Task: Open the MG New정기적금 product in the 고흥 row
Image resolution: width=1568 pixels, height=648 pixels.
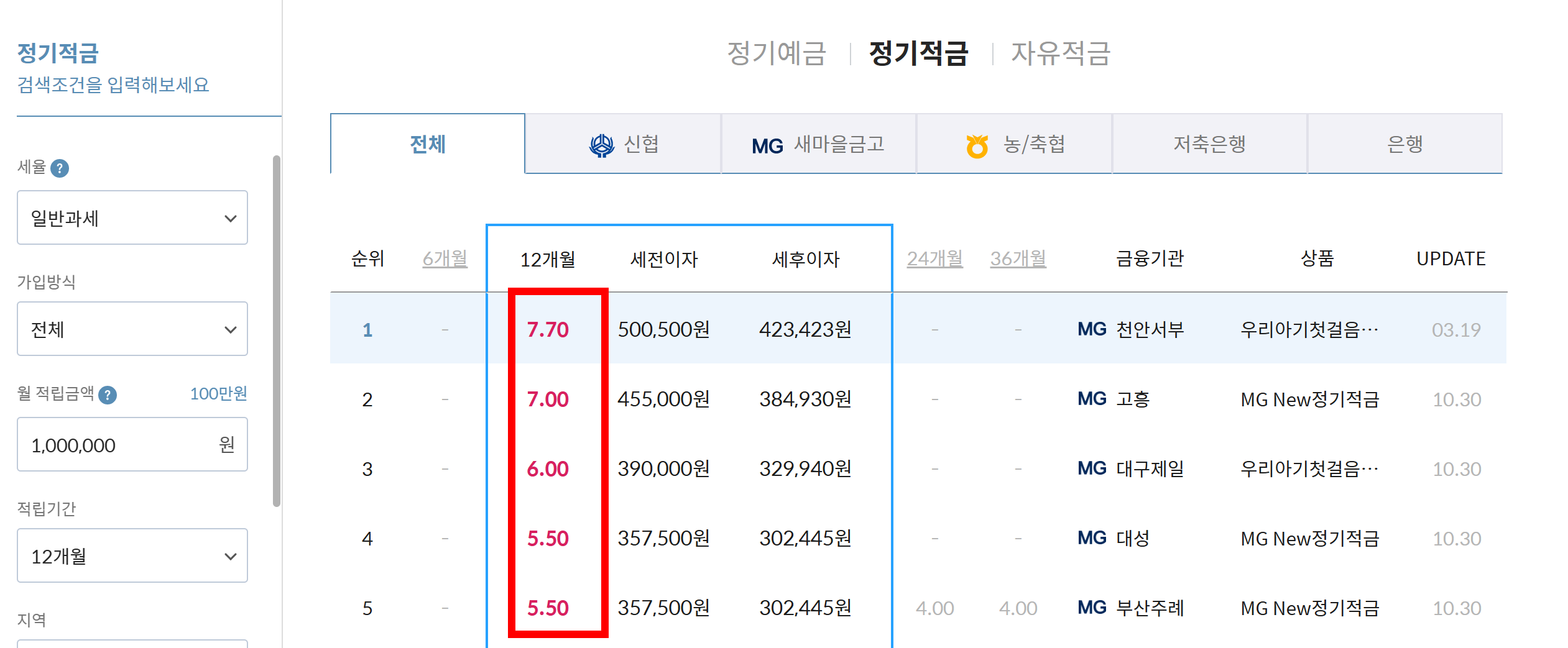Action: click(1309, 399)
